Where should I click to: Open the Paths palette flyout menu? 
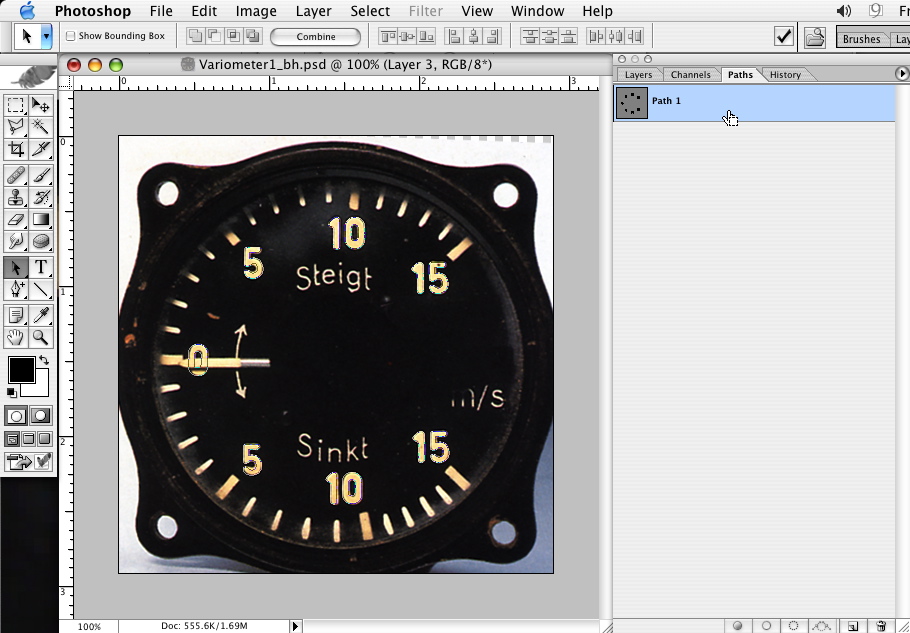902,74
